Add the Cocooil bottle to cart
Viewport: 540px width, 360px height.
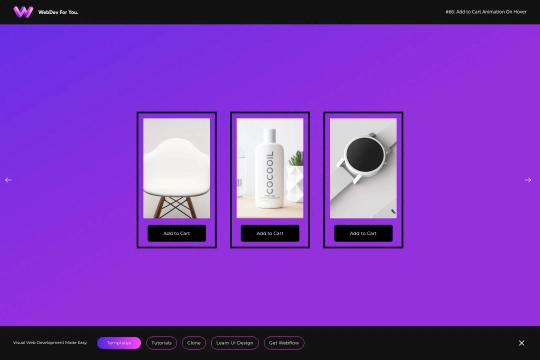pos(270,233)
